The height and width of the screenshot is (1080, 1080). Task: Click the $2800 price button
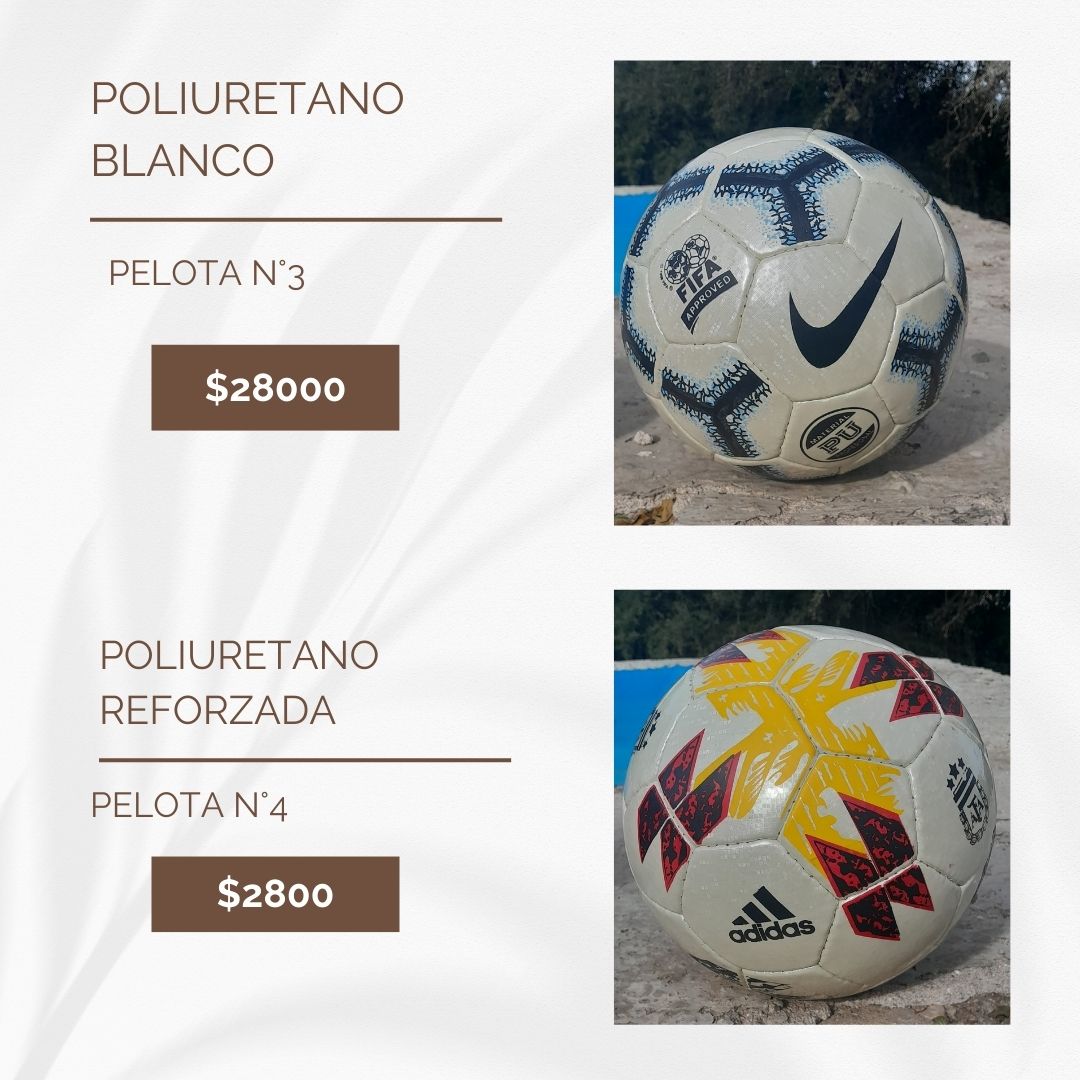pos(275,894)
